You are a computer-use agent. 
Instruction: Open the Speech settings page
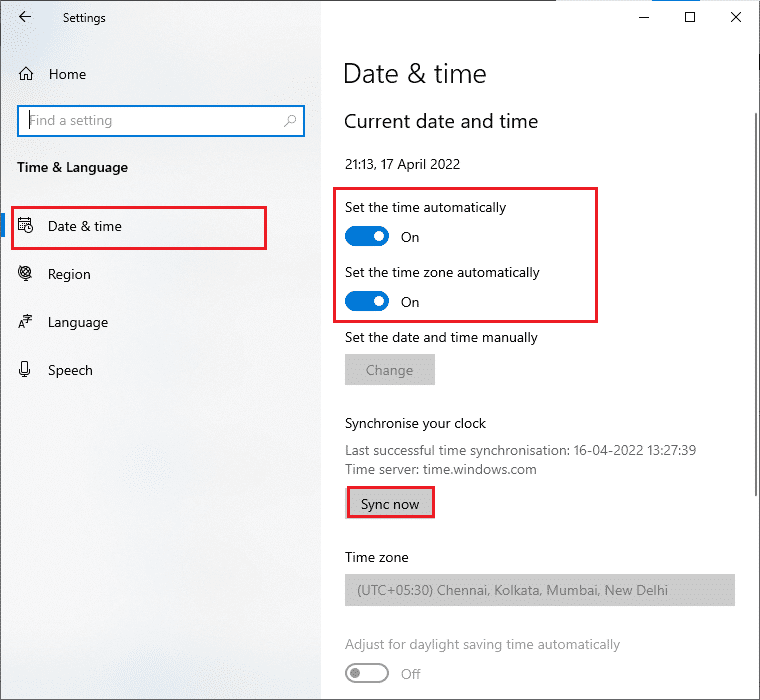tap(70, 370)
